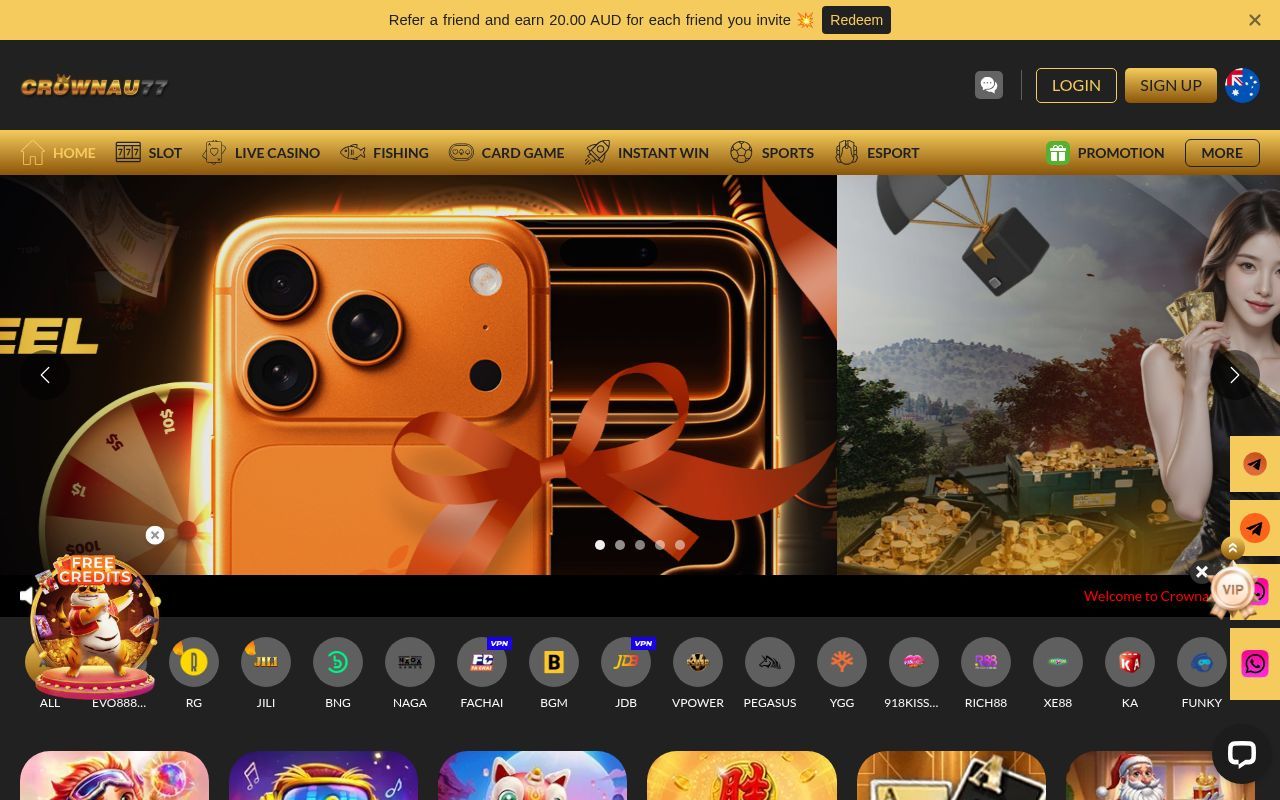Open the LIVE CASINO category
The image size is (1280, 800).
pos(261,153)
